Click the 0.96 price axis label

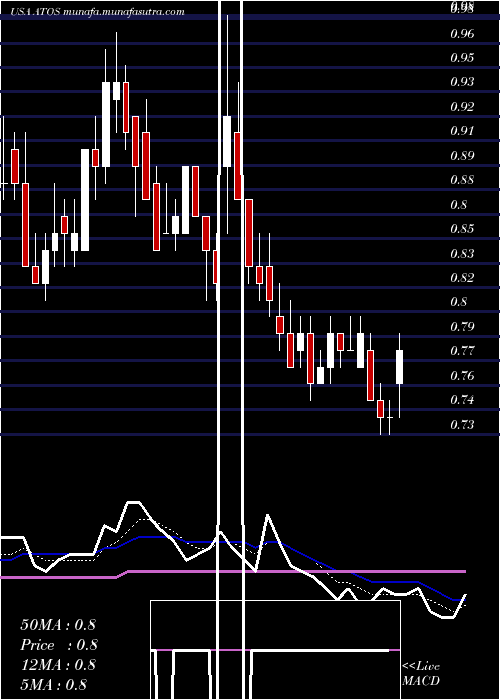[x=462, y=34]
